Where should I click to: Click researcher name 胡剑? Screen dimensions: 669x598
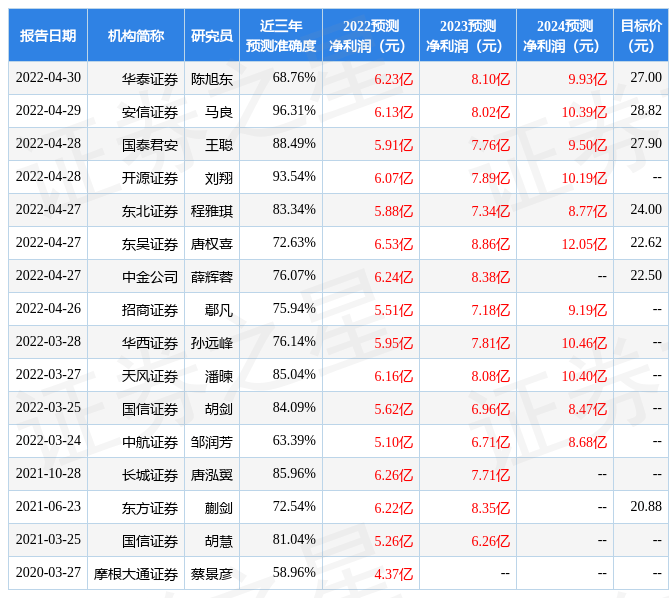point(219,409)
